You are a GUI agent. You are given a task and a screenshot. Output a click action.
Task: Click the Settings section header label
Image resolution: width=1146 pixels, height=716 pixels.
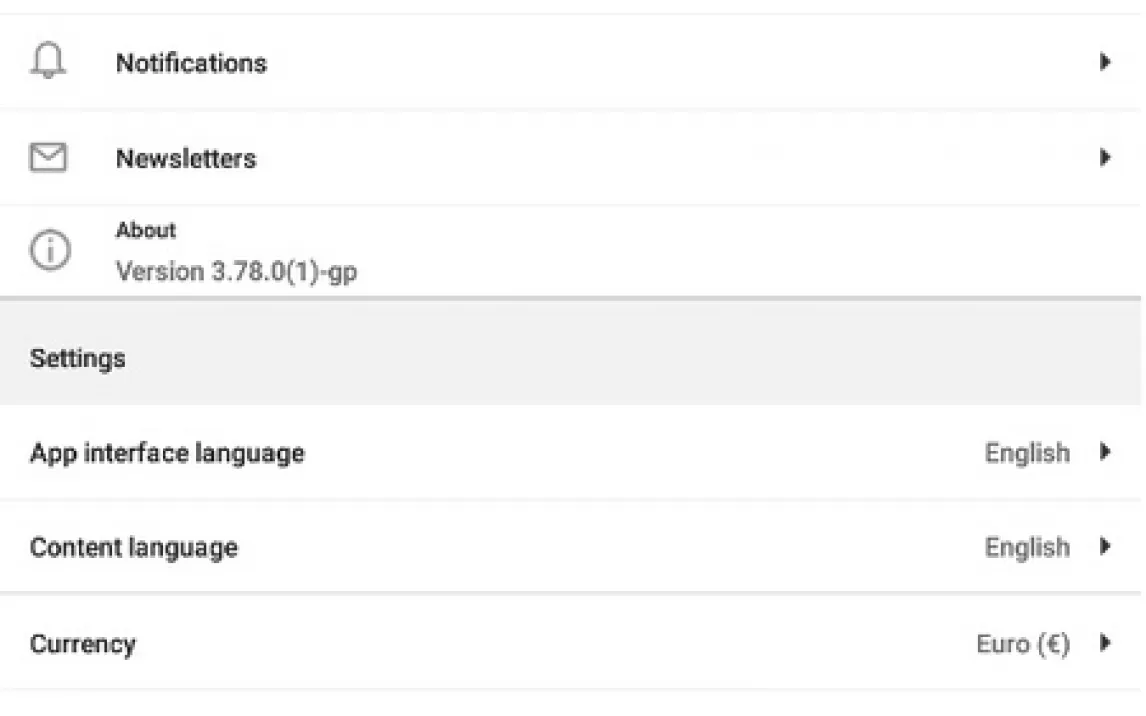[77, 358]
